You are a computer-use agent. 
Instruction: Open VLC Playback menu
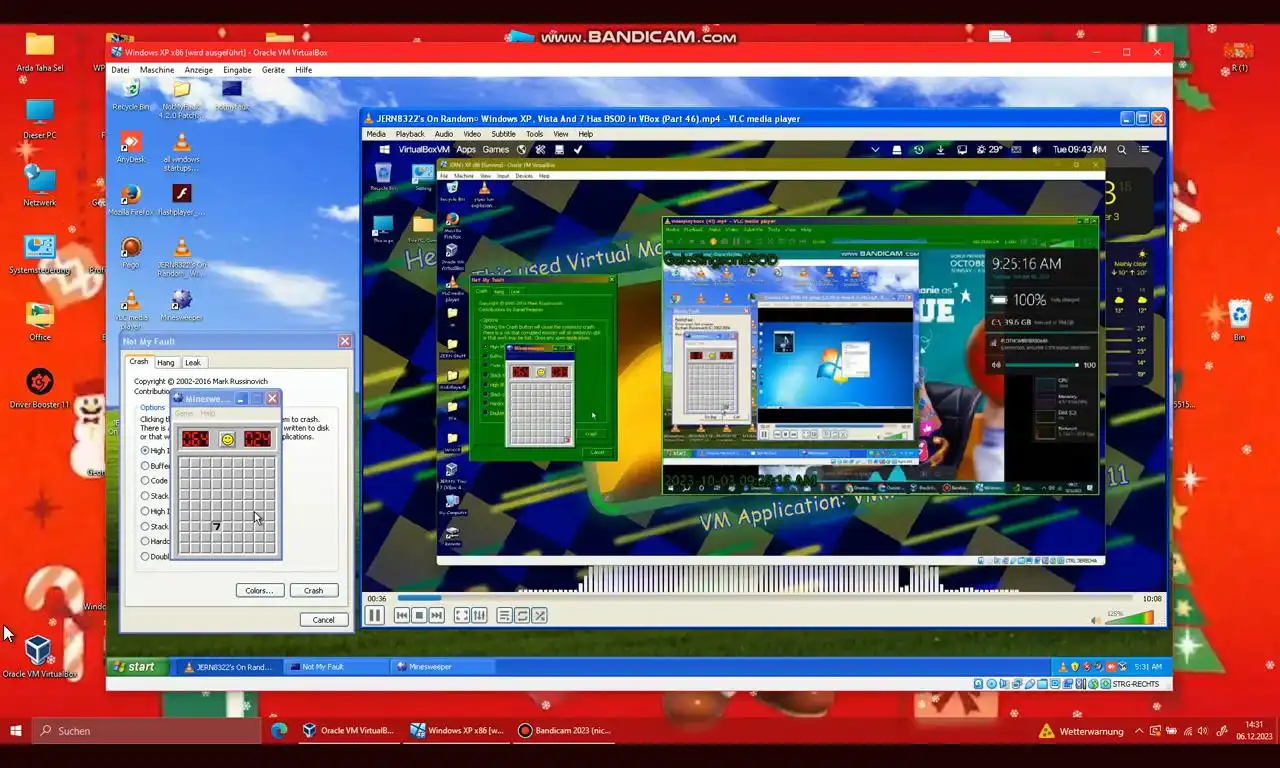point(410,134)
